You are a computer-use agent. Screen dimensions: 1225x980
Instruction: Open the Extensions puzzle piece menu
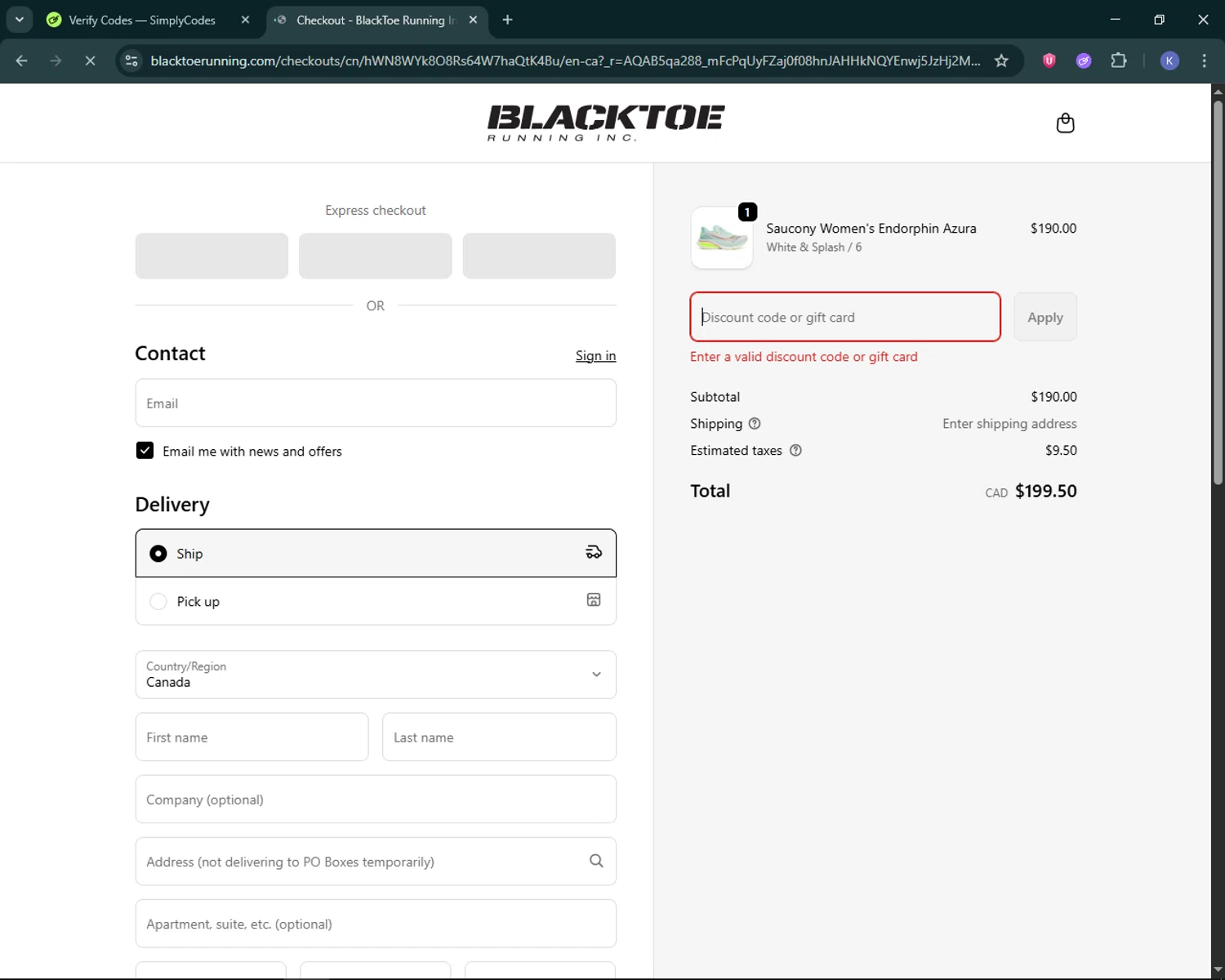click(x=1119, y=60)
